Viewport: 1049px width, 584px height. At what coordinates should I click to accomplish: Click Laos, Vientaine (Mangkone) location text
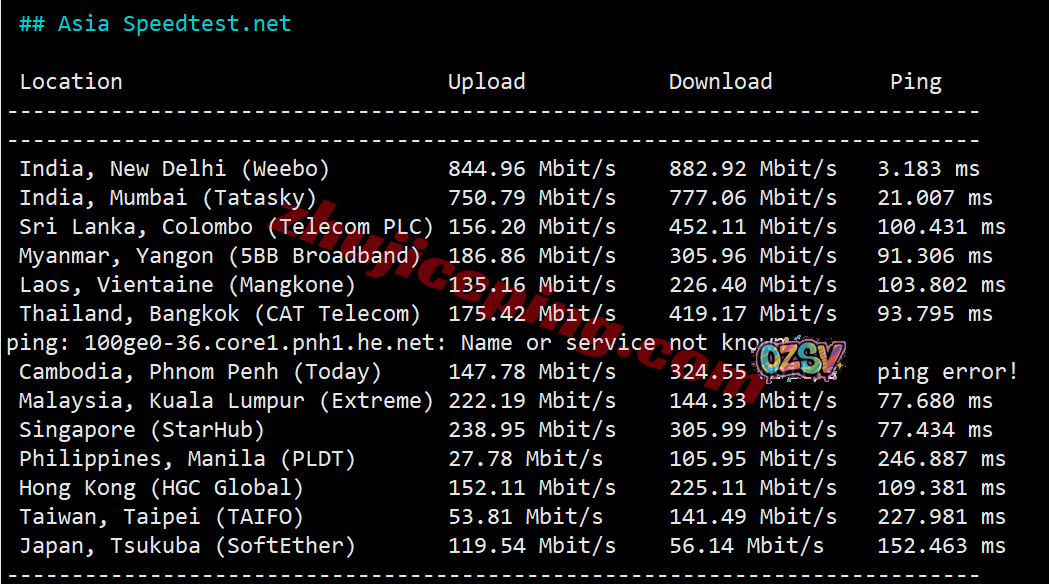point(187,285)
